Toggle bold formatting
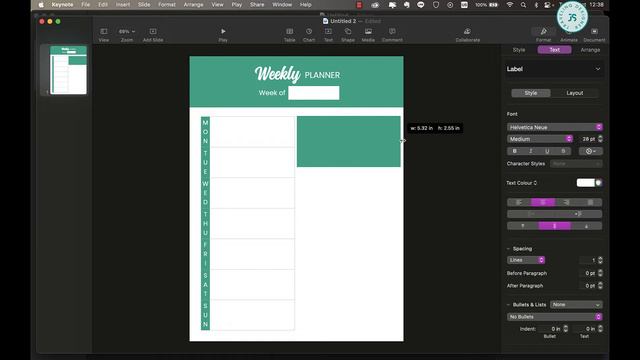 (515, 151)
